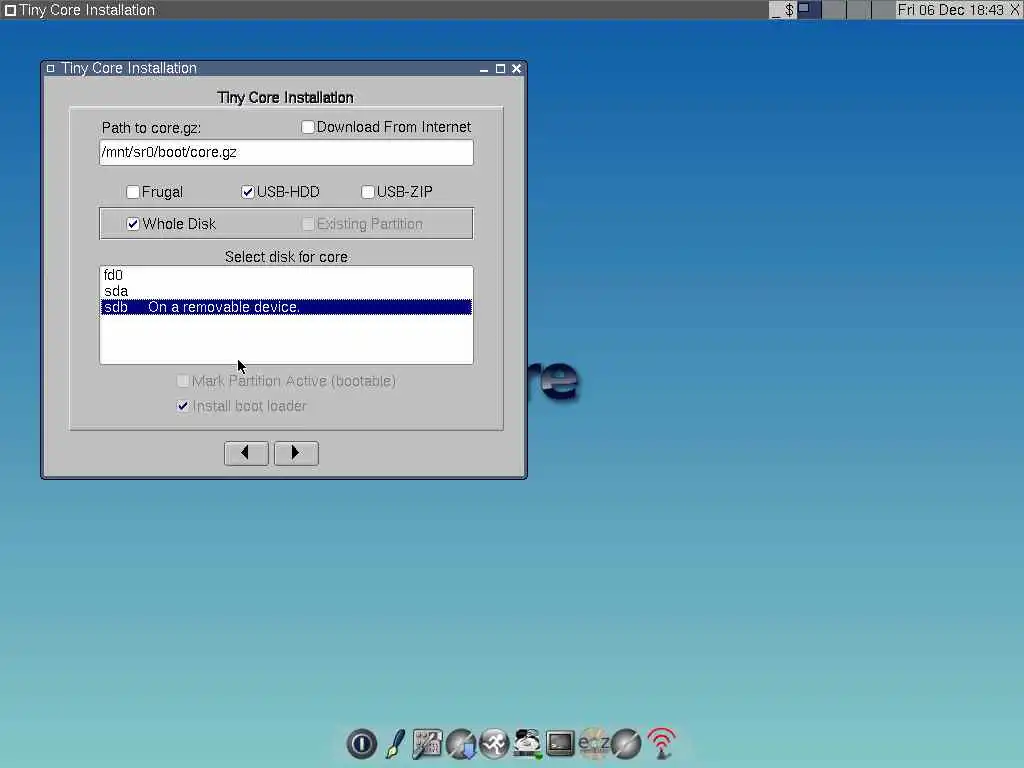Select the second virtual desktop in the pager
Viewport: 1024px width, 768px height.
click(x=834, y=10)
